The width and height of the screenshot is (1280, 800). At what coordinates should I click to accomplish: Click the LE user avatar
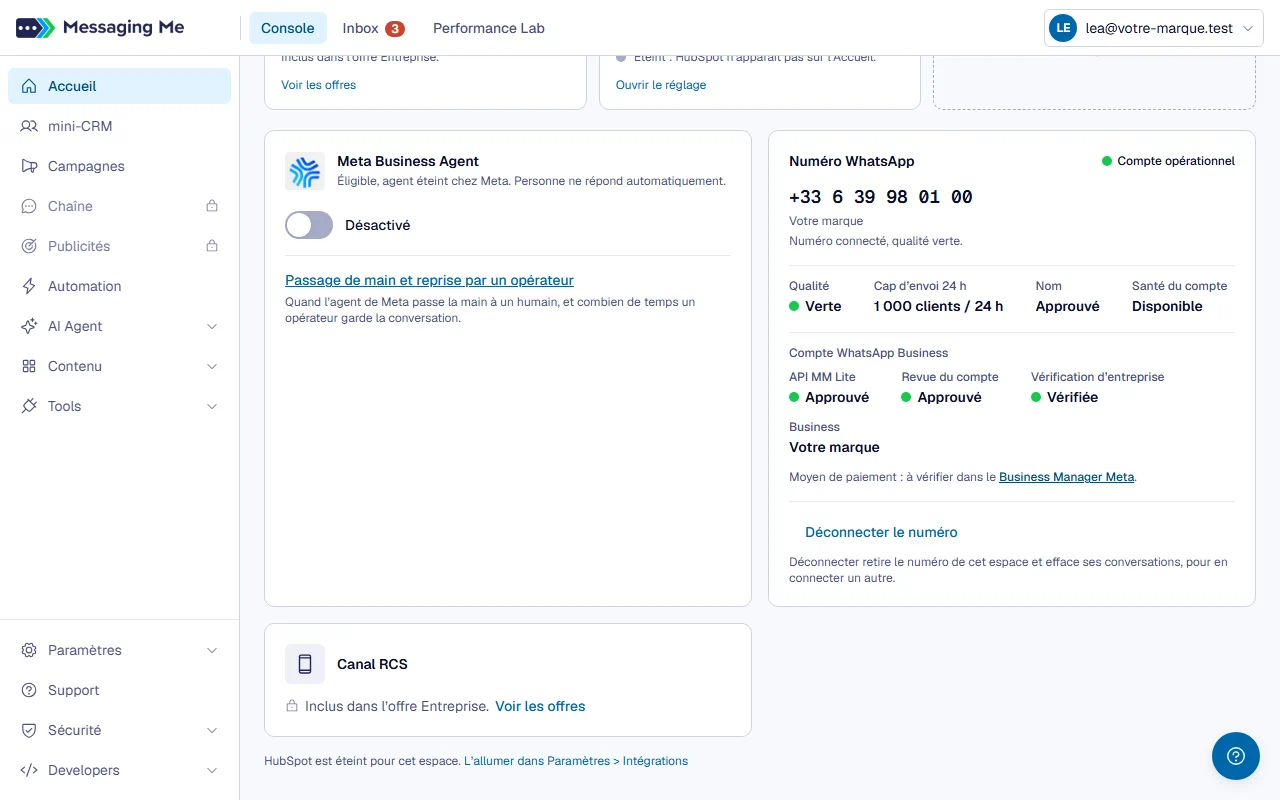tap(1062, 29)
